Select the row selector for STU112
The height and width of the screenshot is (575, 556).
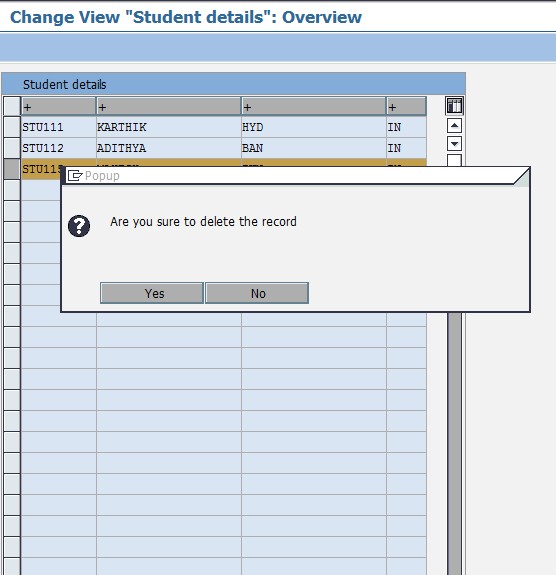coord(12,148)
